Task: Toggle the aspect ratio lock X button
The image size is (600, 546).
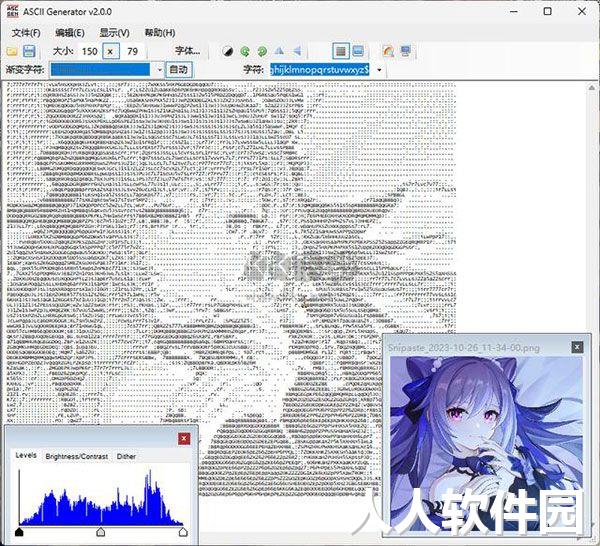Action: tap(111, 51)
